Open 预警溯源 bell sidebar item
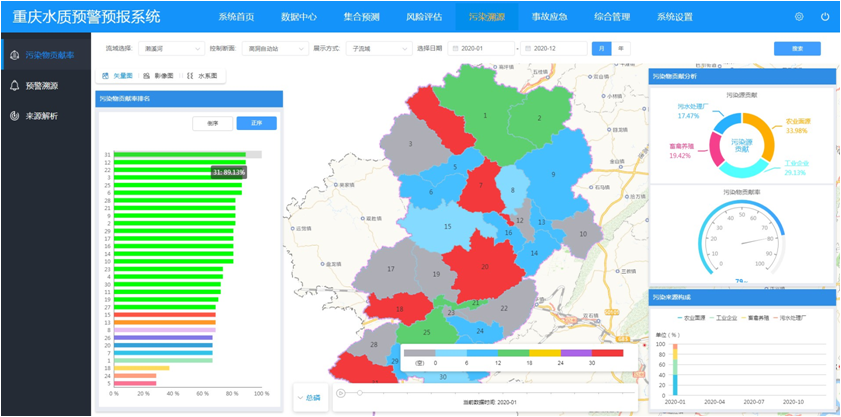This screenshot has height=417, width=841. point(41,86)
